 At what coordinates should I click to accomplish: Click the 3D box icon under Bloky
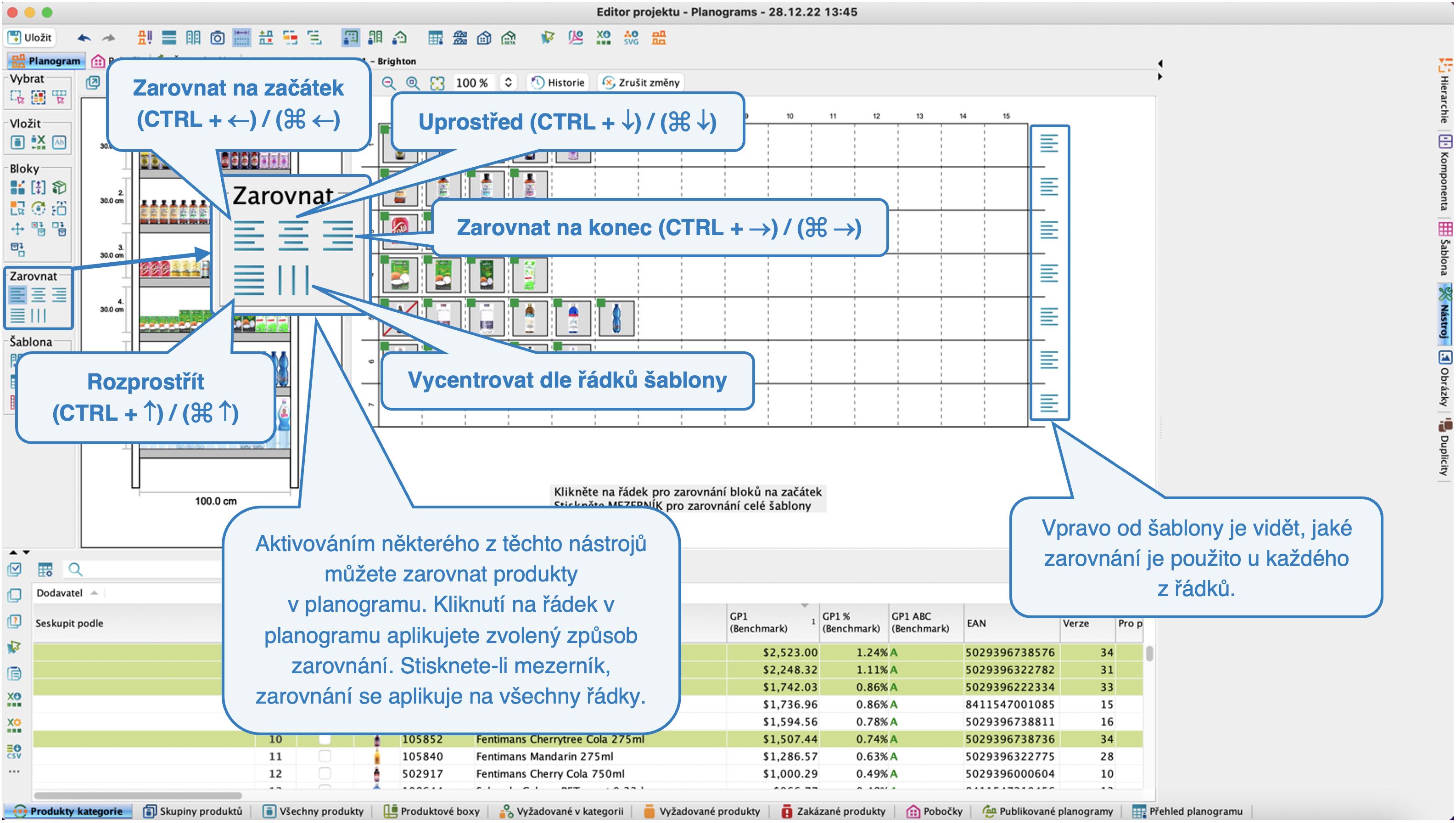point(59,187)
